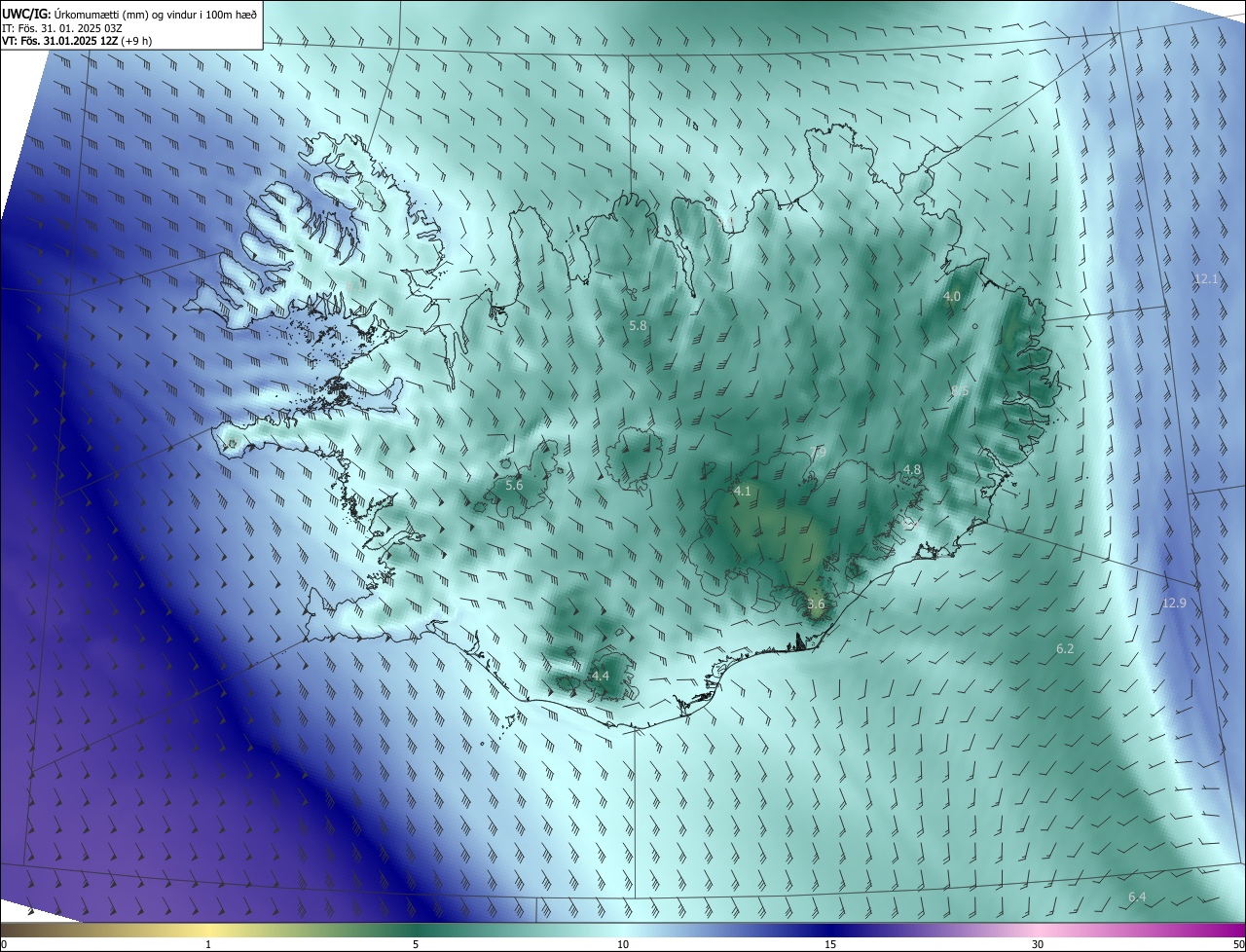Click the 8.5 value label on the map
This screenshot has height=952, width=1246.
(x=960, y=390)
